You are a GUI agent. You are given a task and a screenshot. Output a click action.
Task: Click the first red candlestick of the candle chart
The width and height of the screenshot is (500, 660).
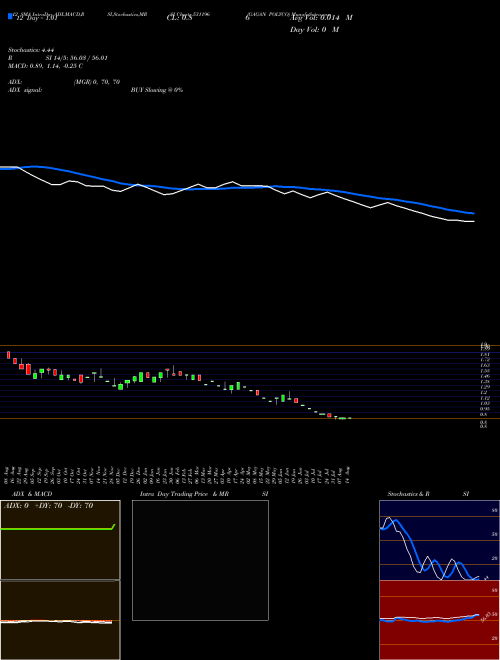tap(8, 355)
